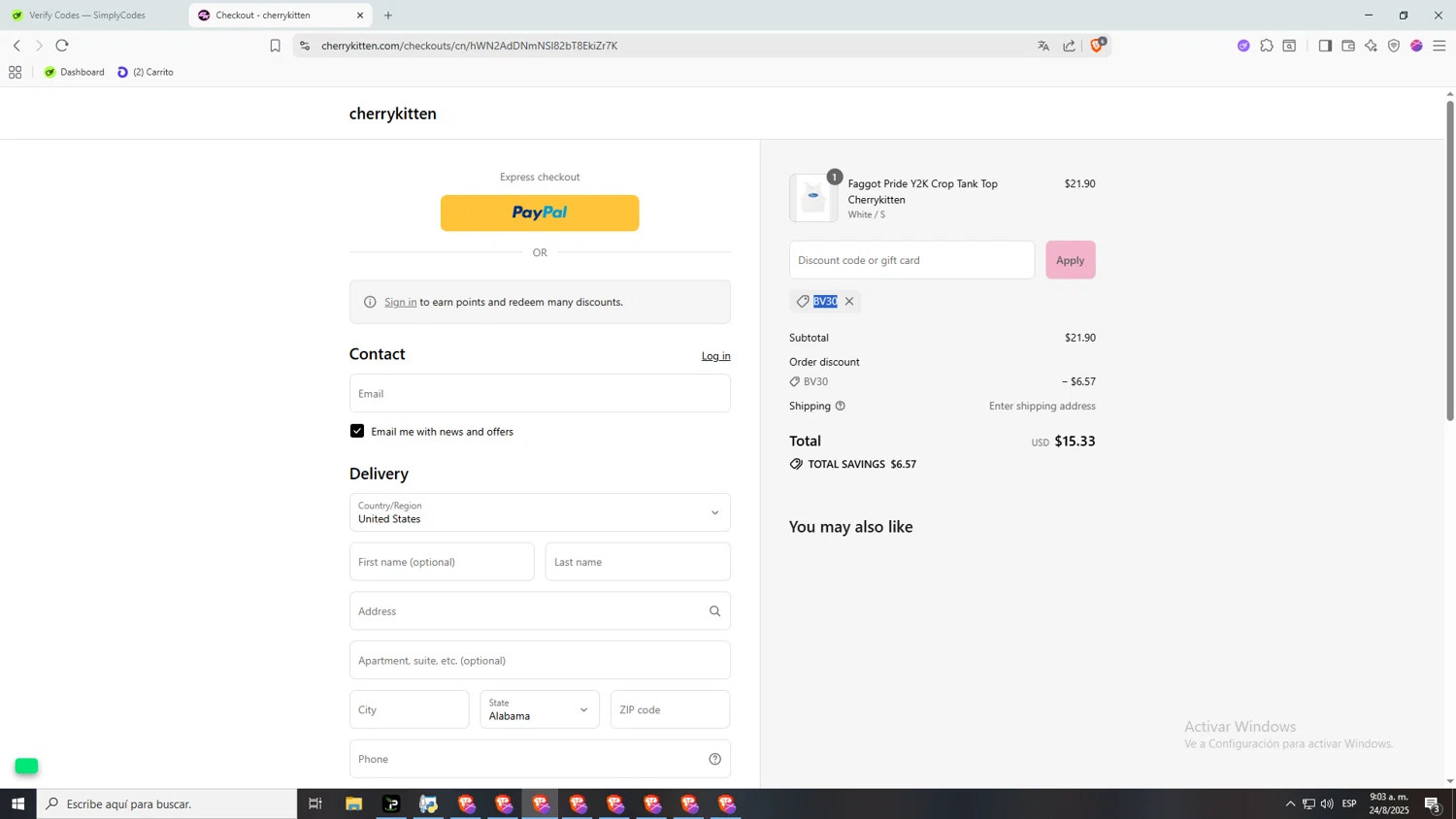Open the Windows Start menu
The width and height of the screenshot is (1456, 819).
click(x=17, y=803)
